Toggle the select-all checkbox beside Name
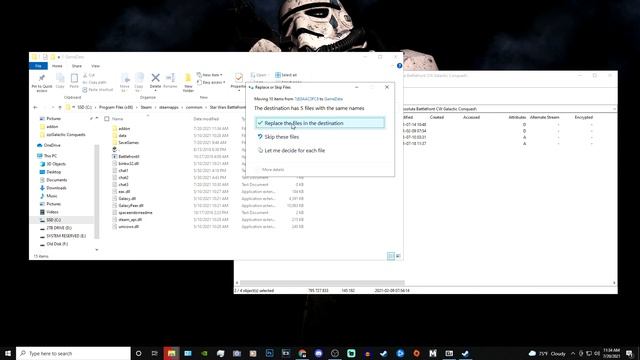 coord(107,119)
